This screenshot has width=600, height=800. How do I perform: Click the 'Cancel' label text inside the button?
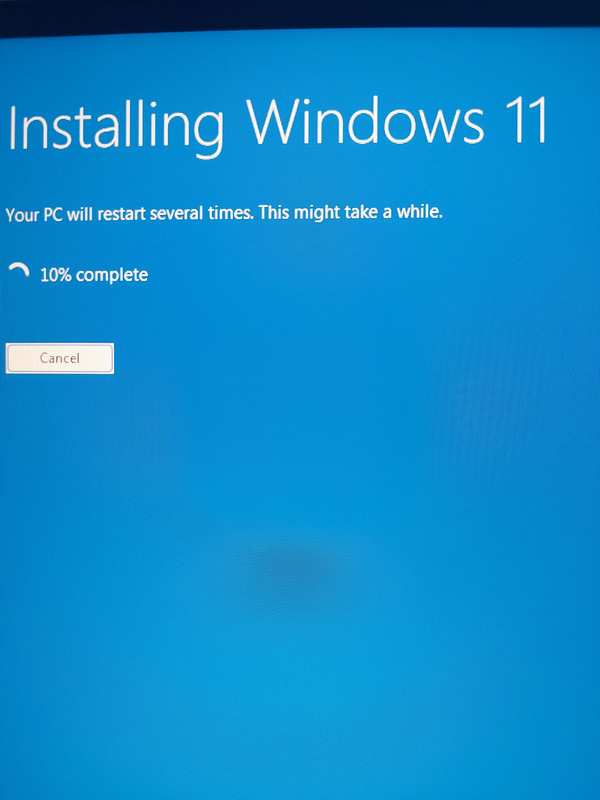tap(60, 358)
